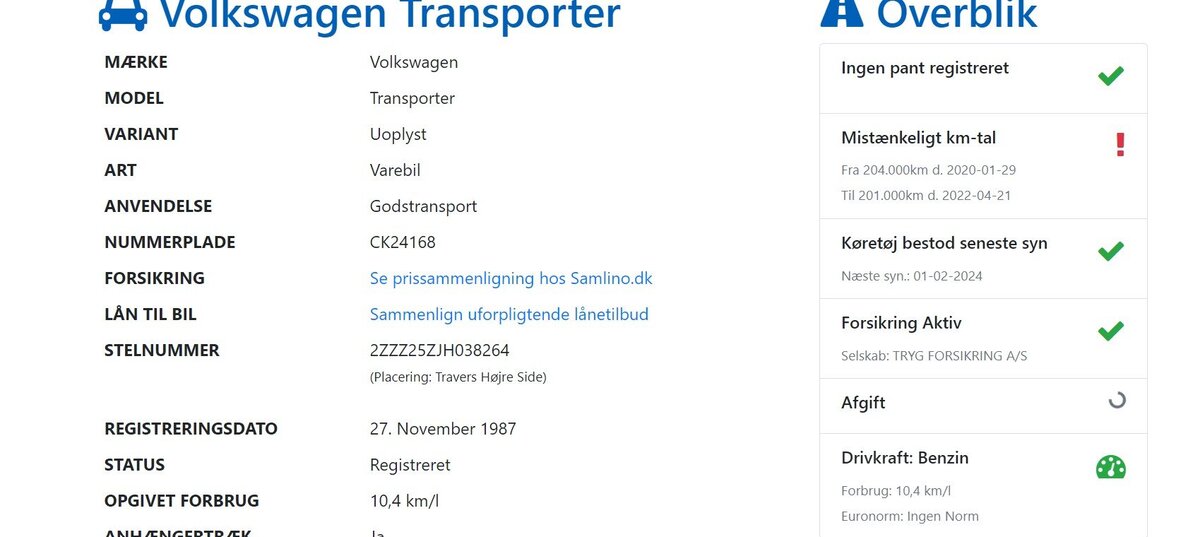Viewport: 1200px width, 537px height.
Task: Click checkmark beside Køretøj bestod seneste syn
Action: [1110, 251]
